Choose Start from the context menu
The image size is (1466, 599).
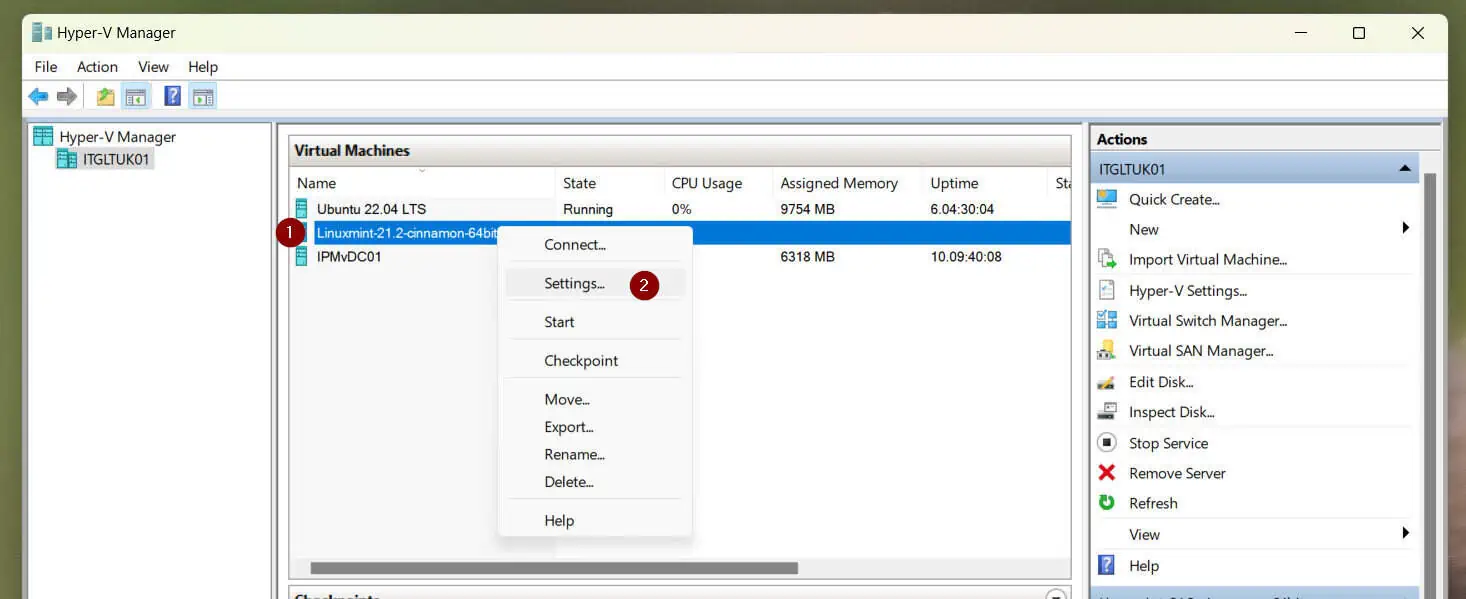595,322
